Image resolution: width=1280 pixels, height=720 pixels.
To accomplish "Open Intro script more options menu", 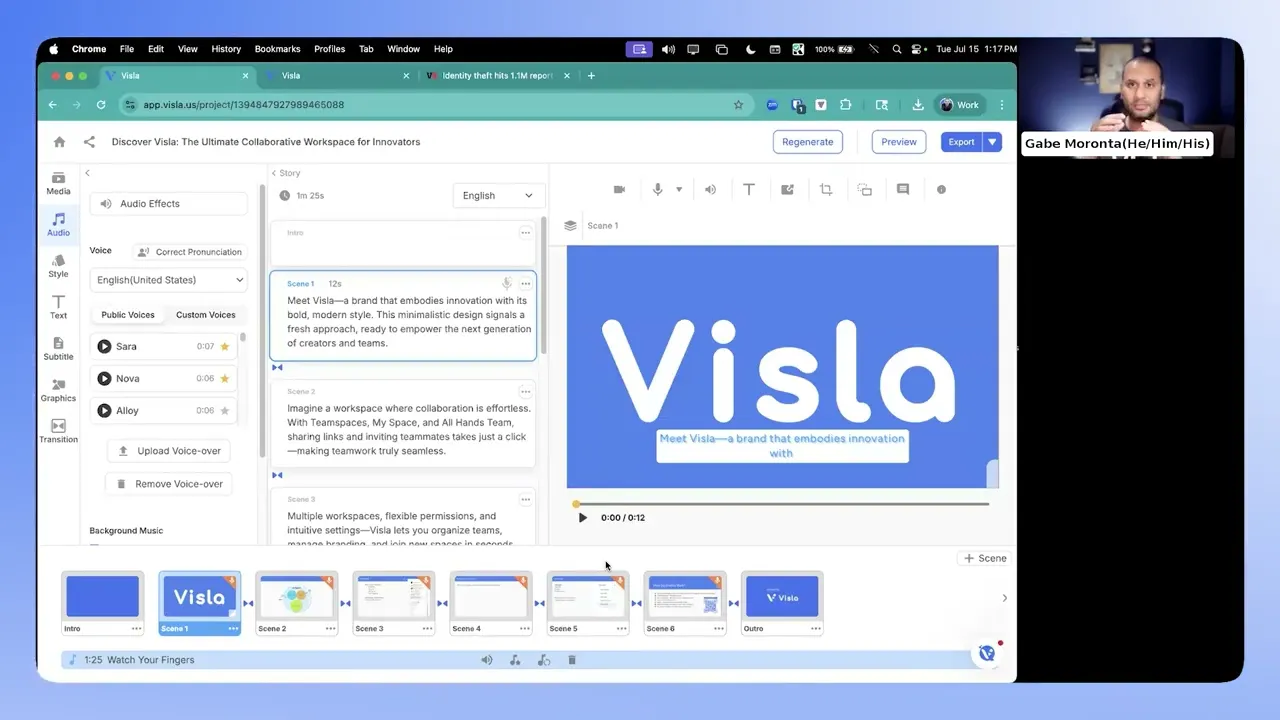I will pyautogui.click(x=525, y=233).
